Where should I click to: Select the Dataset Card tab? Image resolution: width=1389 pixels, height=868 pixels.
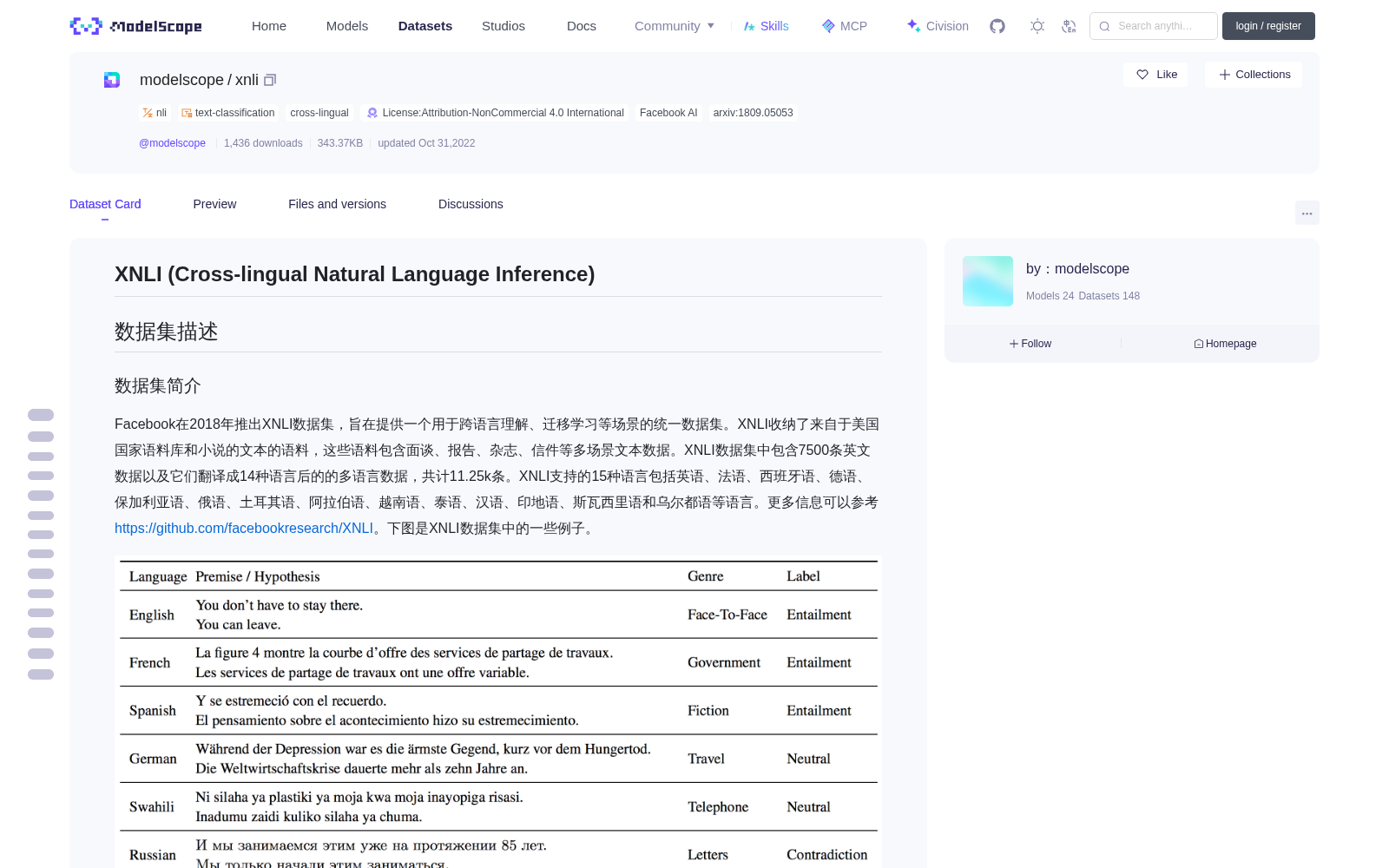[105, 204]
